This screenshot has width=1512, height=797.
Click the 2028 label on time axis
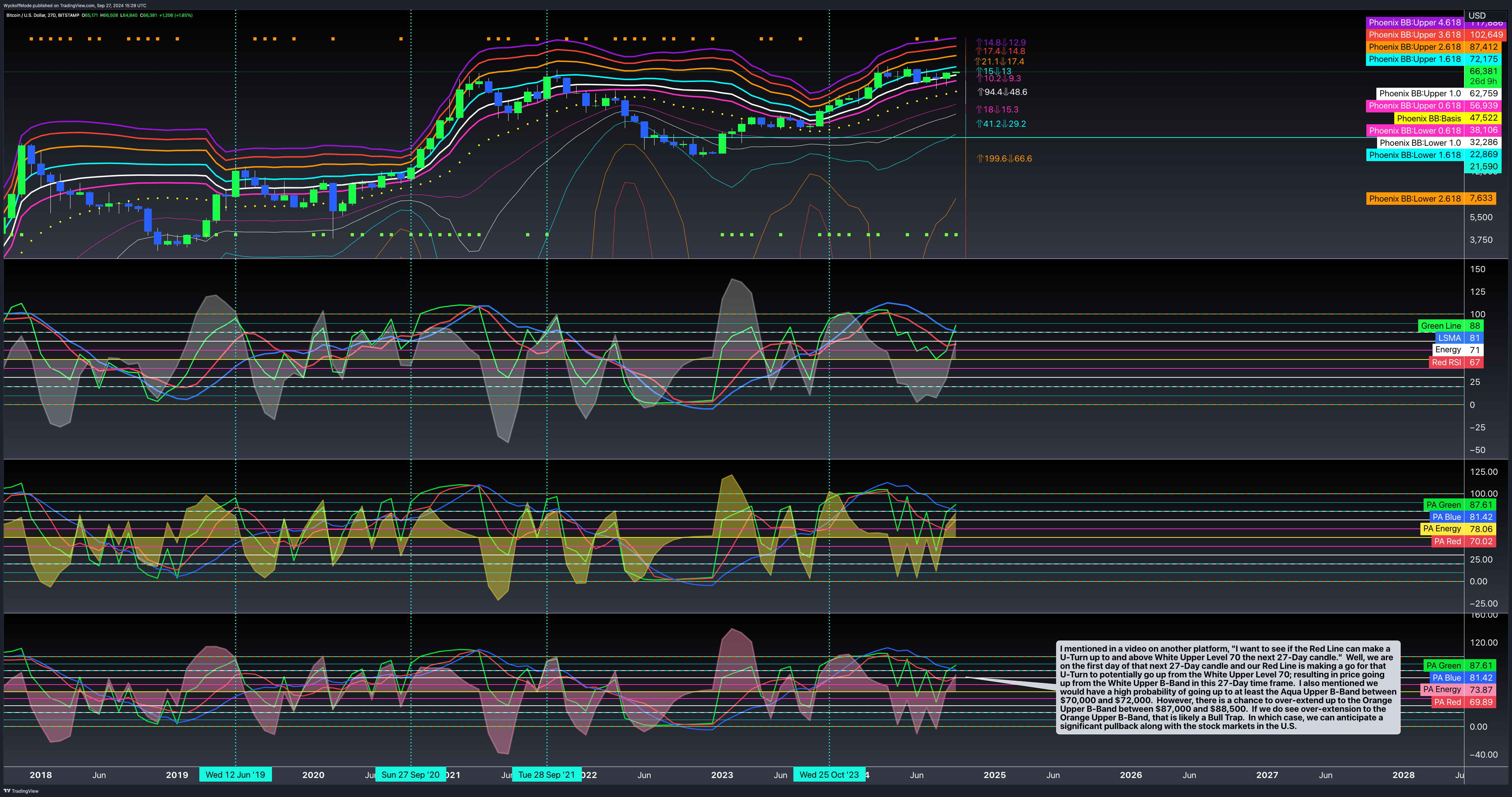pos(1404,775)
